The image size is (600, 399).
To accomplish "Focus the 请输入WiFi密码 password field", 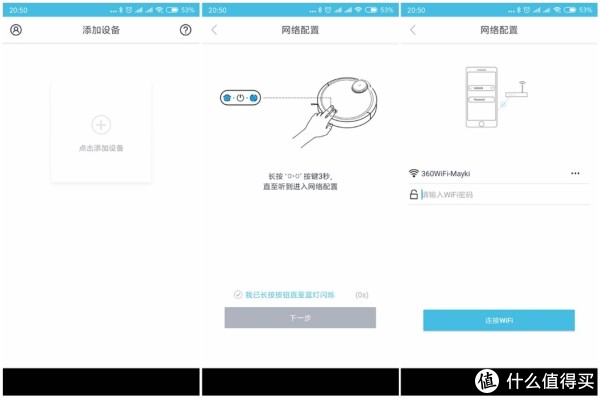I will tap(505, 195).
